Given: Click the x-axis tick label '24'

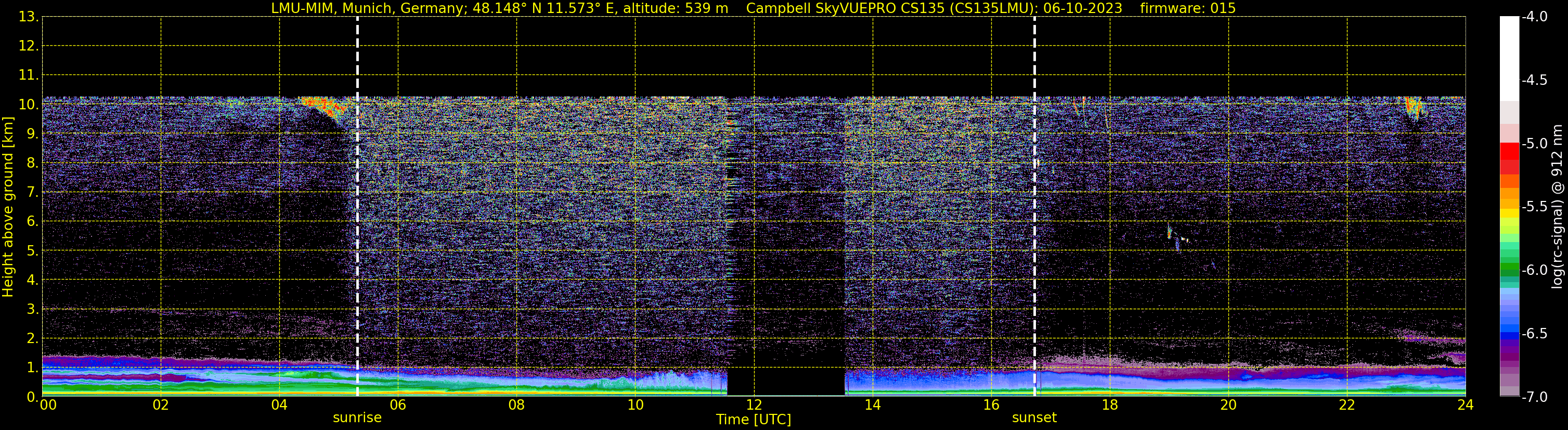Looking at the screenshot, I should 1465,404.
